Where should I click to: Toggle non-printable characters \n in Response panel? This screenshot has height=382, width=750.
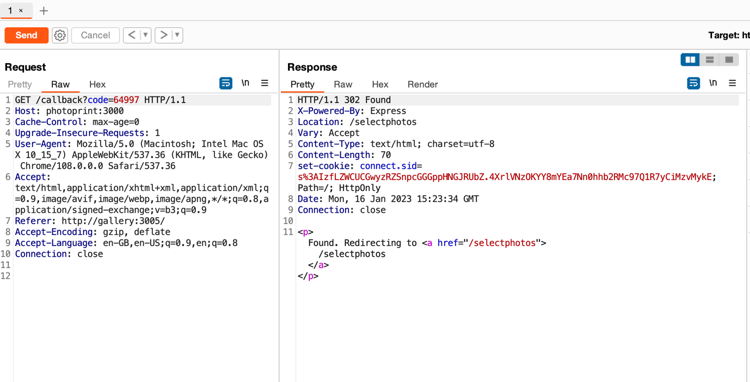click(713, 83)
